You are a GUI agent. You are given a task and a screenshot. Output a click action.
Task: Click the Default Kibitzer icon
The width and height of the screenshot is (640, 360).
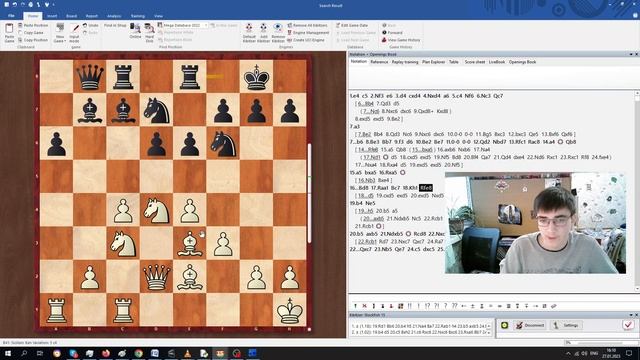click(x=249, y=33)
